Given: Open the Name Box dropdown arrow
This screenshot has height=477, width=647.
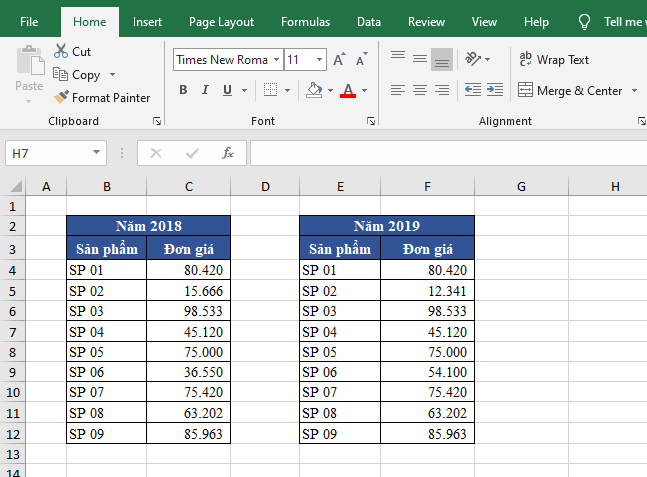Looking at the screenshot, I should point(97,153).
